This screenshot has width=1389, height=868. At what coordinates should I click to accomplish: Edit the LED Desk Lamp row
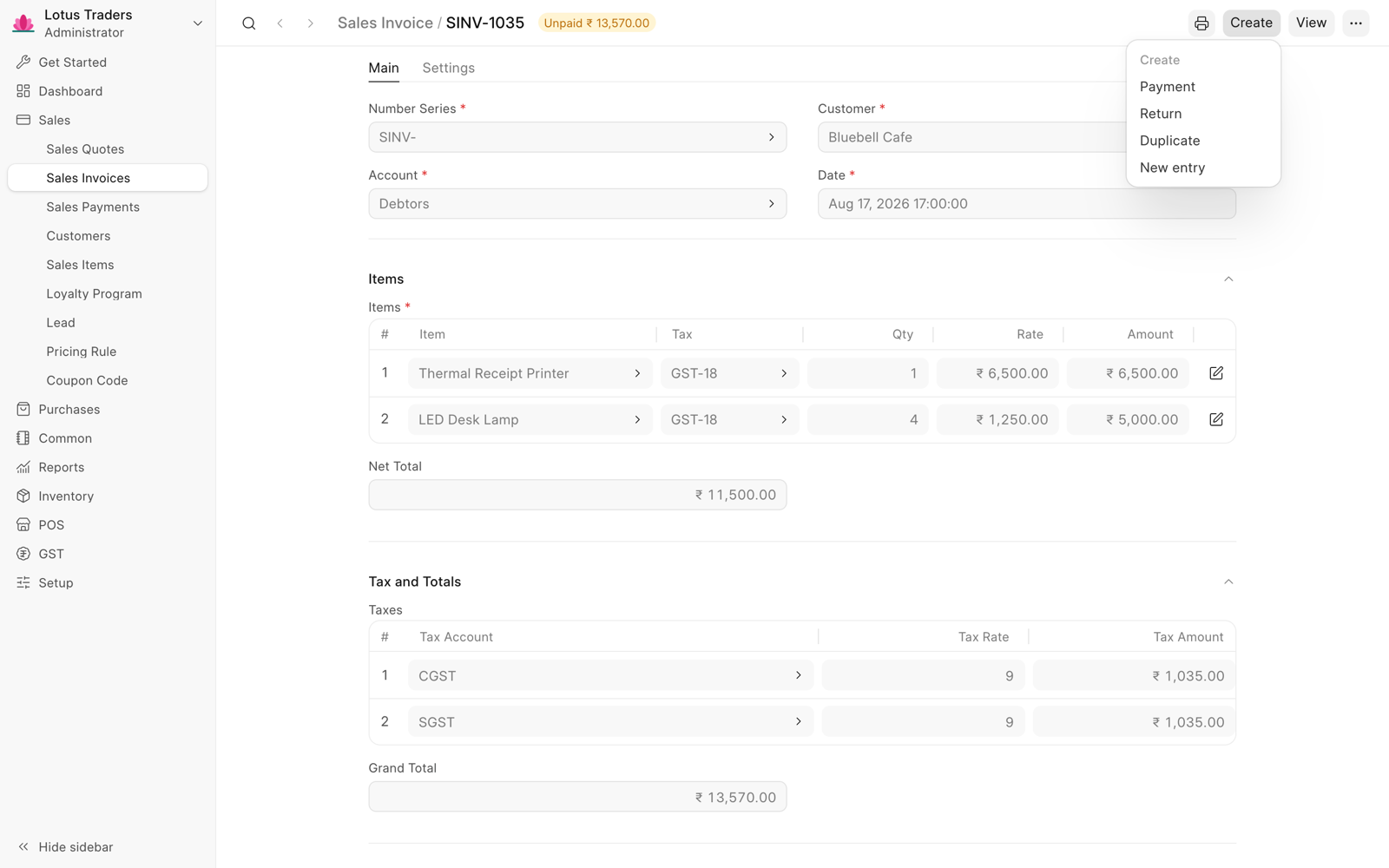1216,419
